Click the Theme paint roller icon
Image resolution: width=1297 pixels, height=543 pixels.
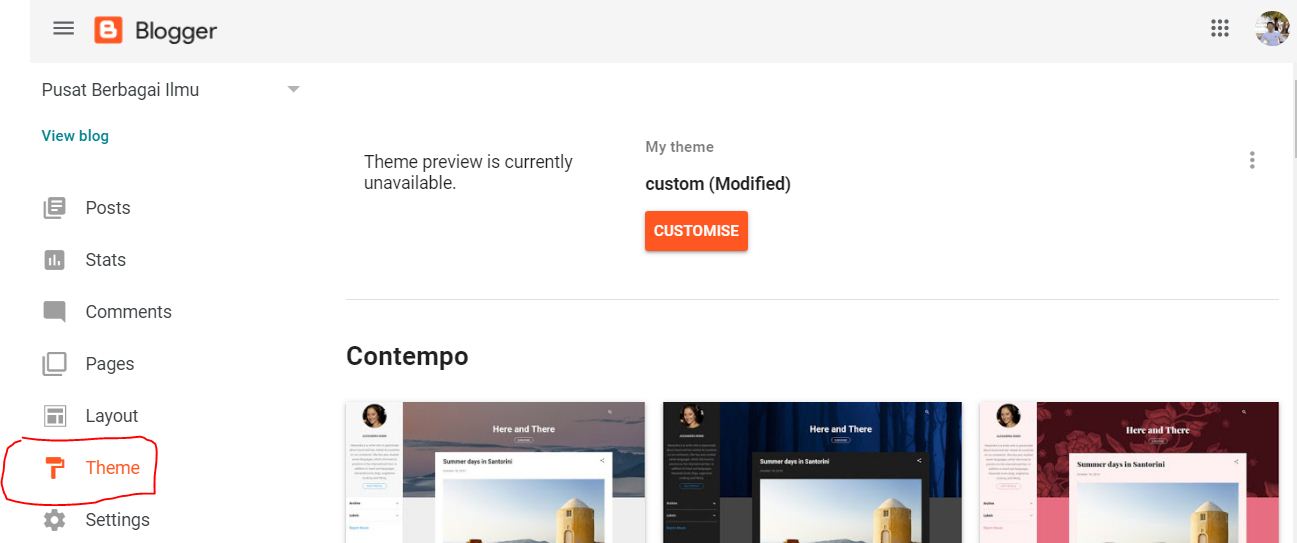pyautogui.click(x=56, y=468)
